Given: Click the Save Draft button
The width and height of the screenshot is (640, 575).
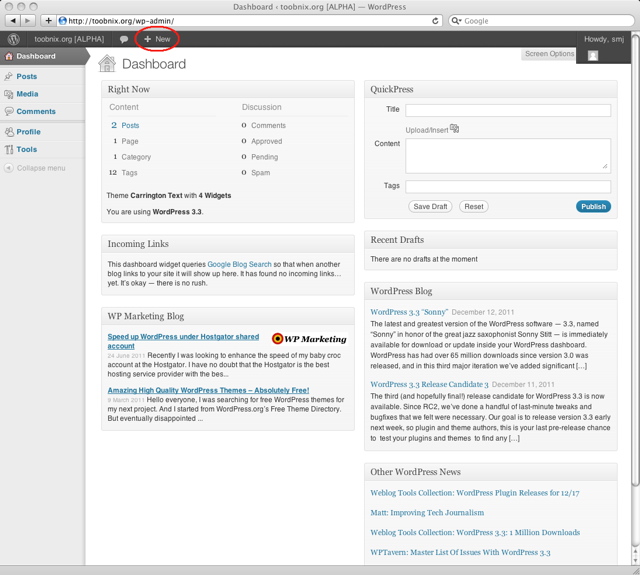Looking at the screenshot, I should [x=430, y=206].
